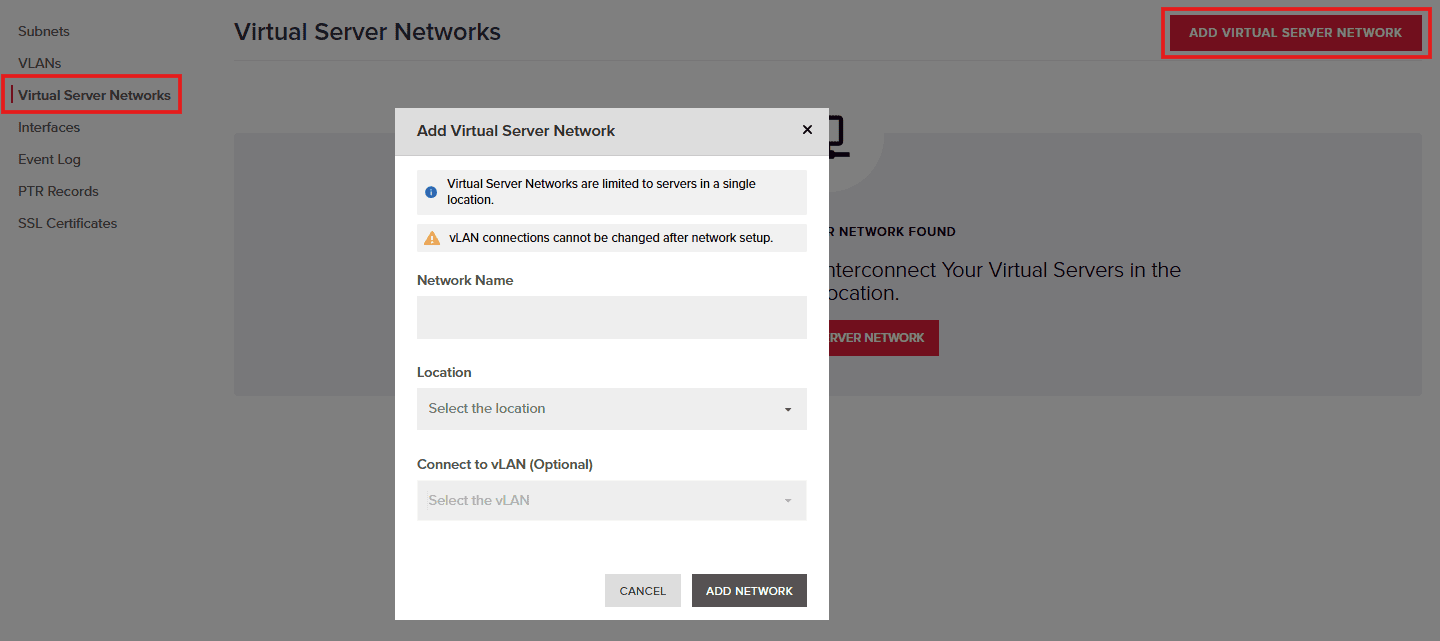Click the Location dropdown caret arrow
Viewport: 1440px width, 641px height.
(786, 409)
